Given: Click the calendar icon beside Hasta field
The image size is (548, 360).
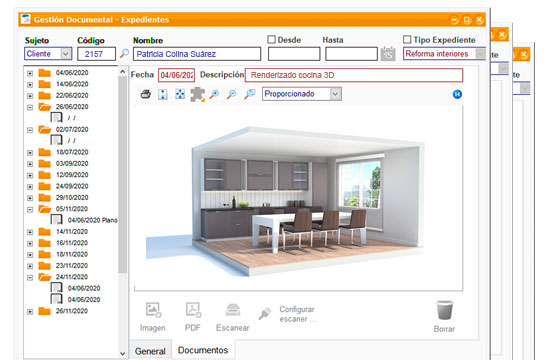Looking at the screenshot, I should point(388,54).
